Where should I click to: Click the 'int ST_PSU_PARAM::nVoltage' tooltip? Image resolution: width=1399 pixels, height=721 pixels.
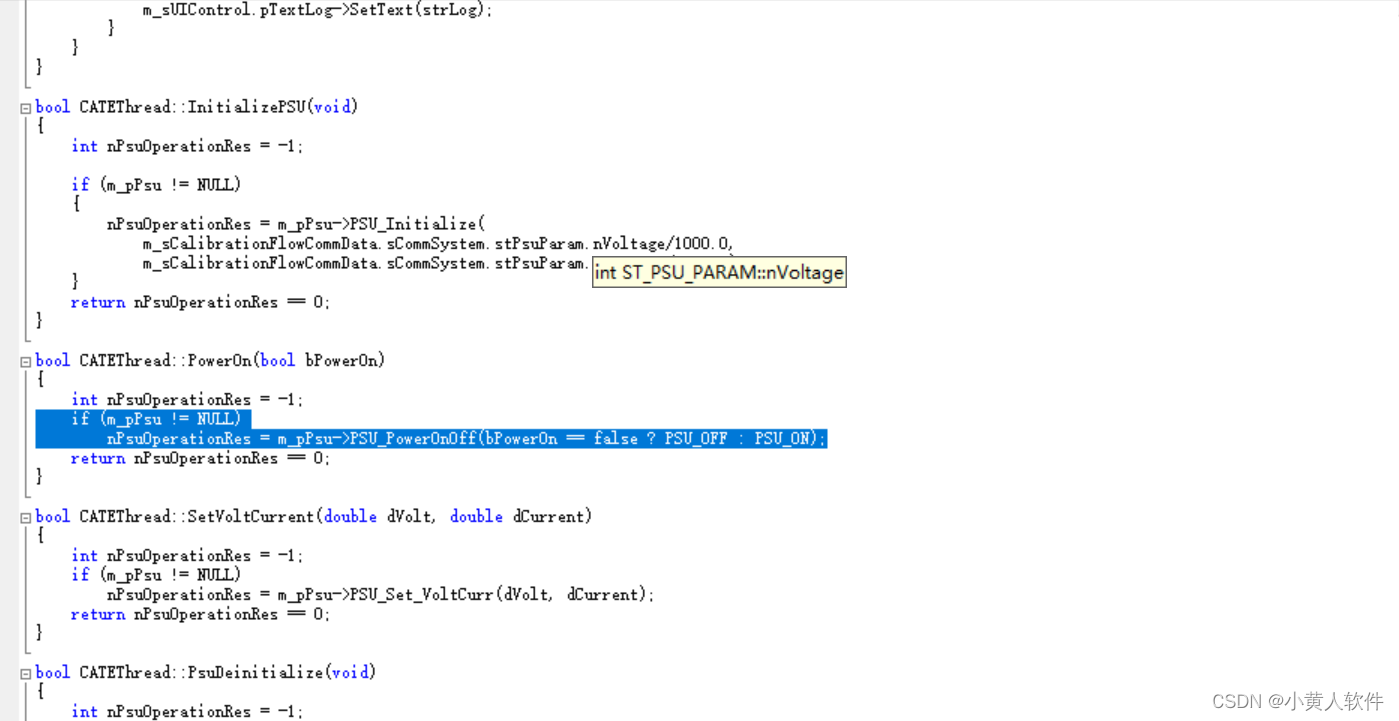pyautogui.click(x=719, y=272)
